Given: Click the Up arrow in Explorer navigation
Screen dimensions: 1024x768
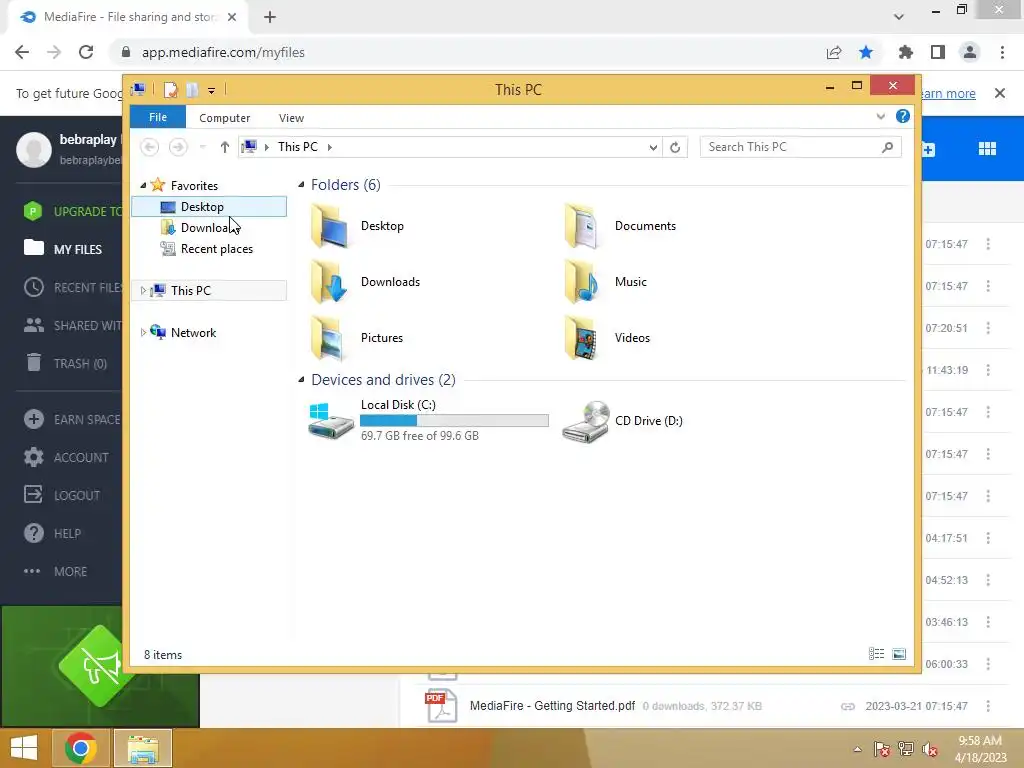Looking at the screenshot, I should [x=225, y=147].
